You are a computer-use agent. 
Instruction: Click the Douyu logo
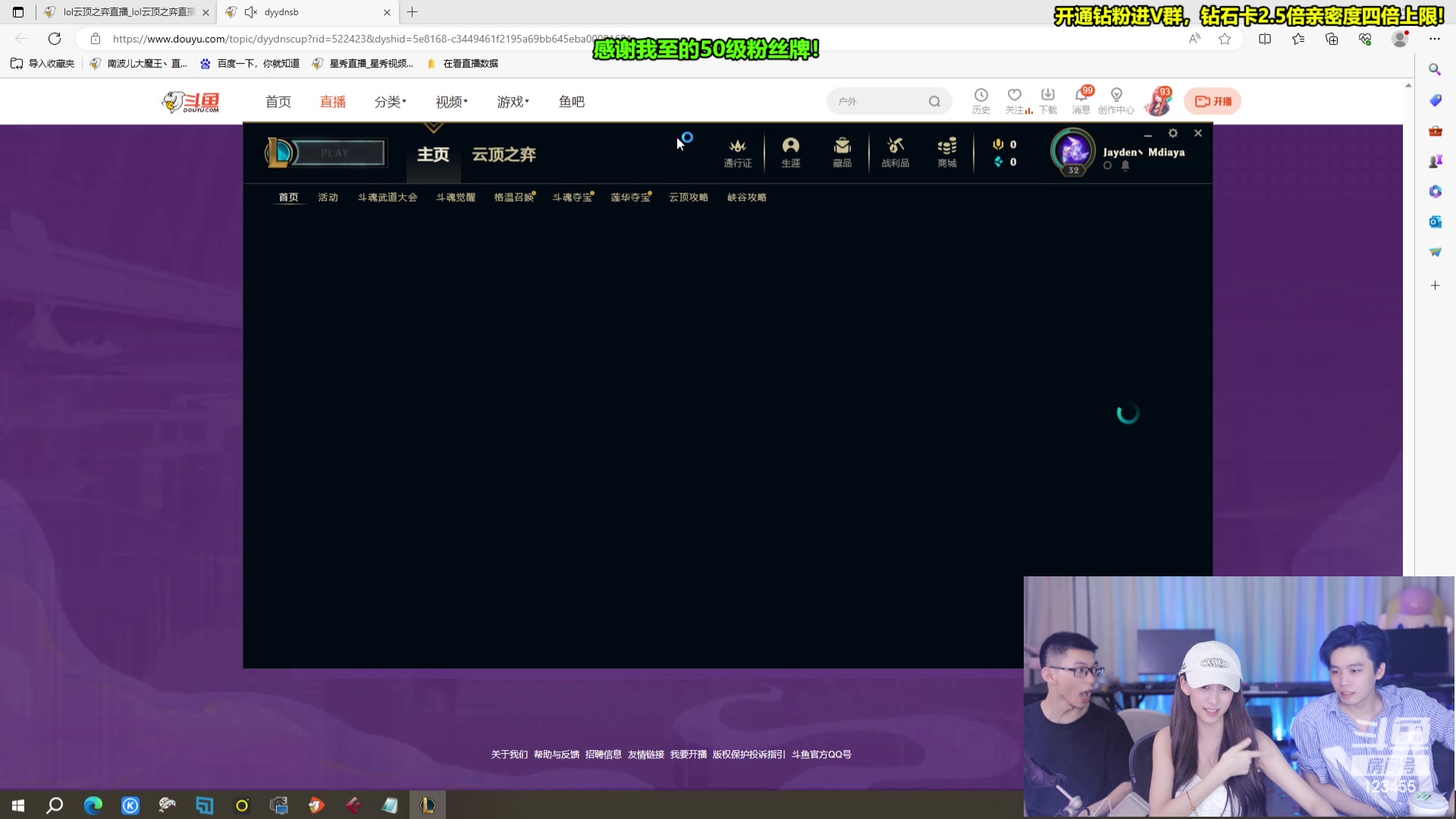coord(190,102)
